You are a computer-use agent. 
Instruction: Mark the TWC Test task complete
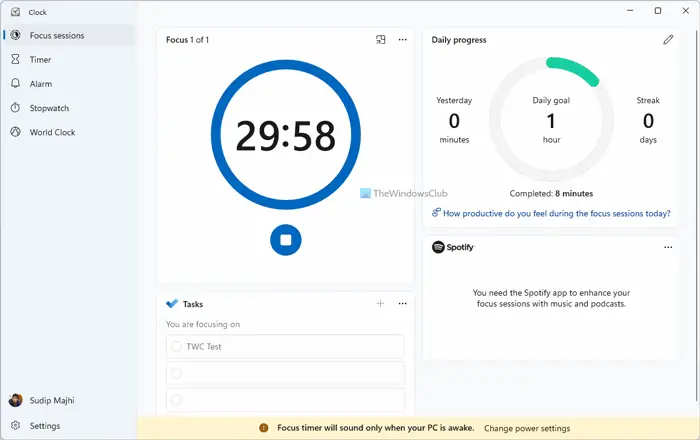pos(176,346)
